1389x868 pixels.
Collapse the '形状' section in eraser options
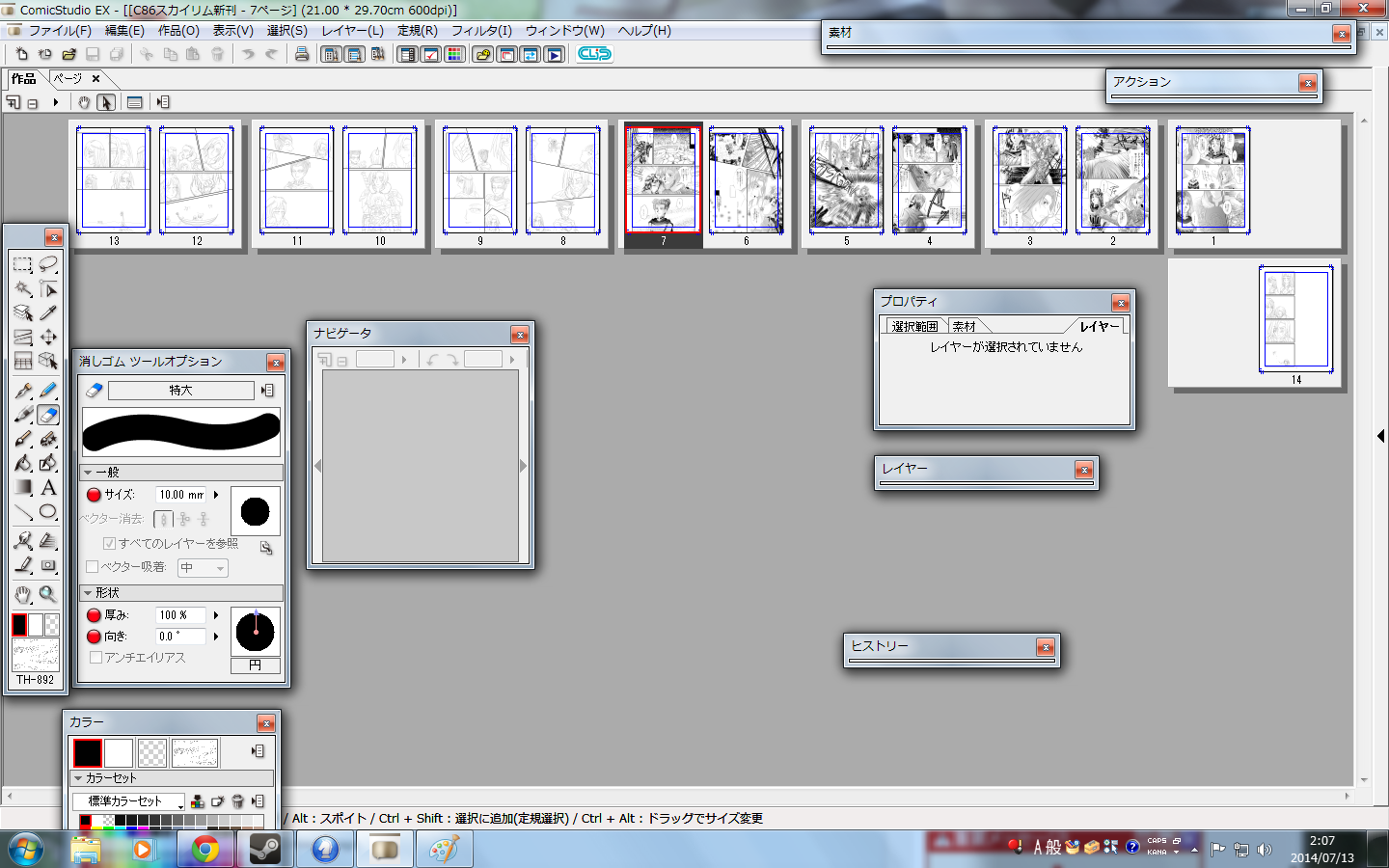click(88, 593)
